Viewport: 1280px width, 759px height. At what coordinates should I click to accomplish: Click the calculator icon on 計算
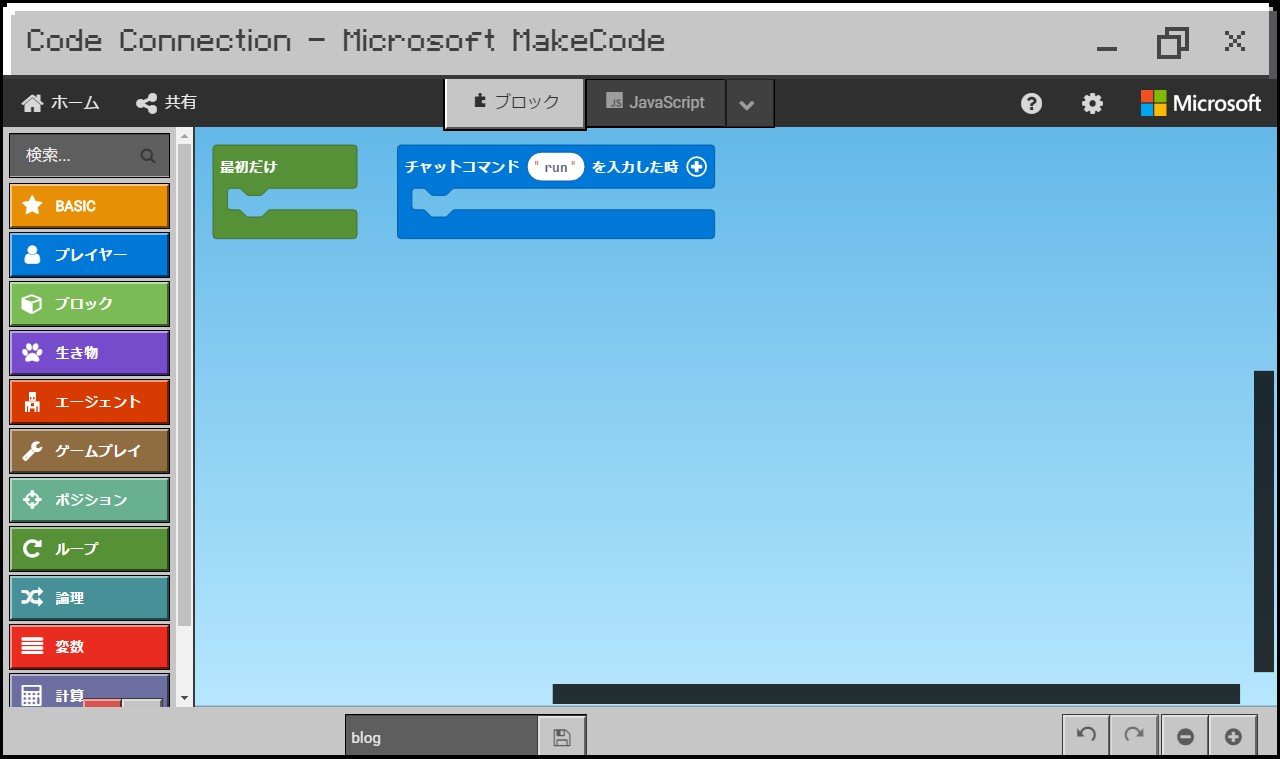pos(32,695)
